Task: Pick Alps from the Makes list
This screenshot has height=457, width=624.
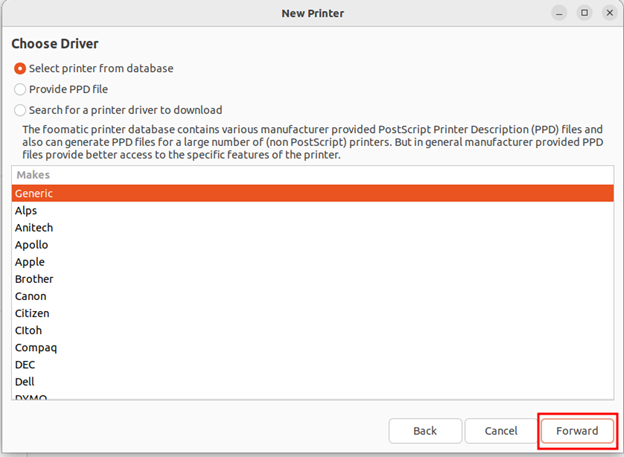Action: point(27,211)
